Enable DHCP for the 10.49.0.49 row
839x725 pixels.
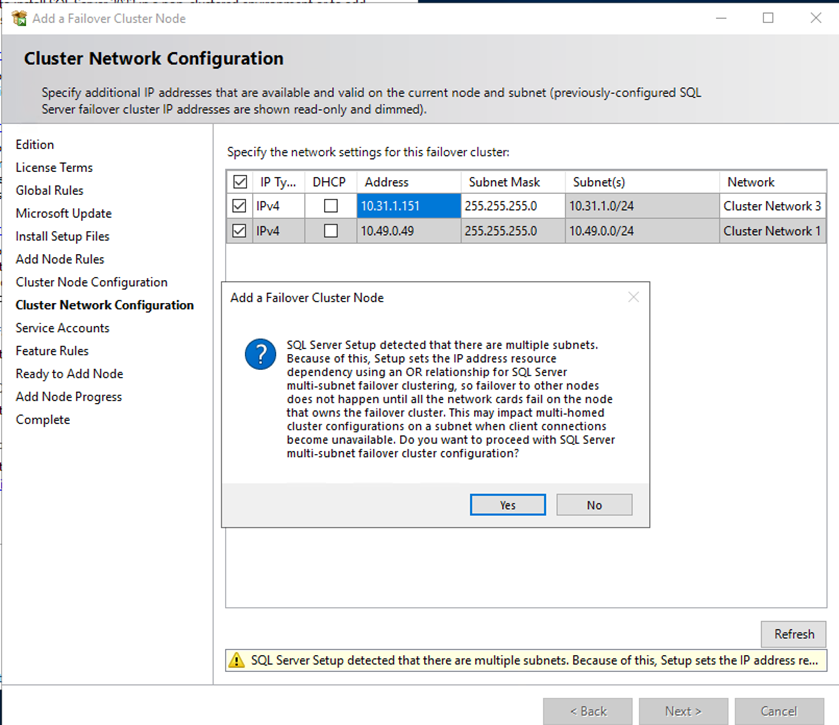pos(330,231)
